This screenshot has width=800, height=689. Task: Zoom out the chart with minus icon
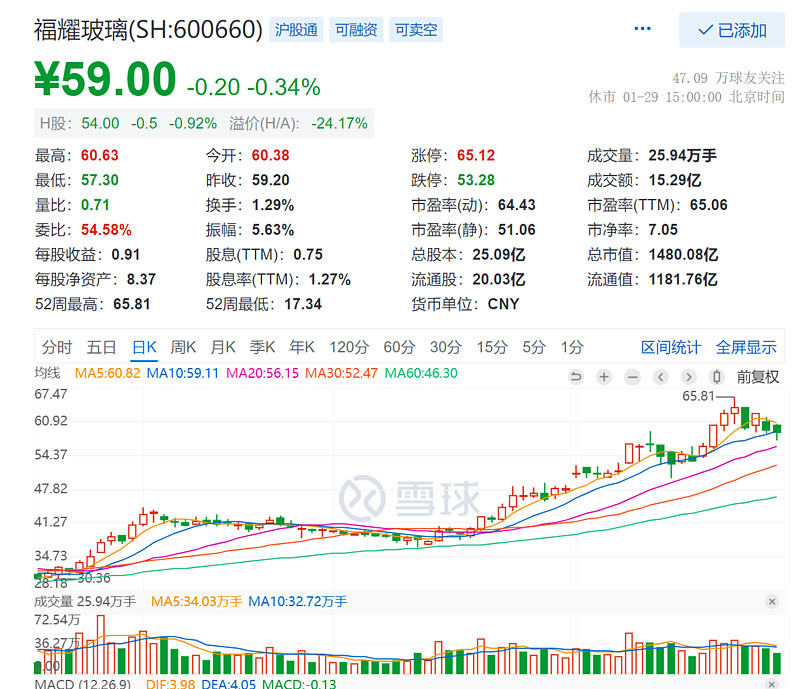(x=633, y=377)
